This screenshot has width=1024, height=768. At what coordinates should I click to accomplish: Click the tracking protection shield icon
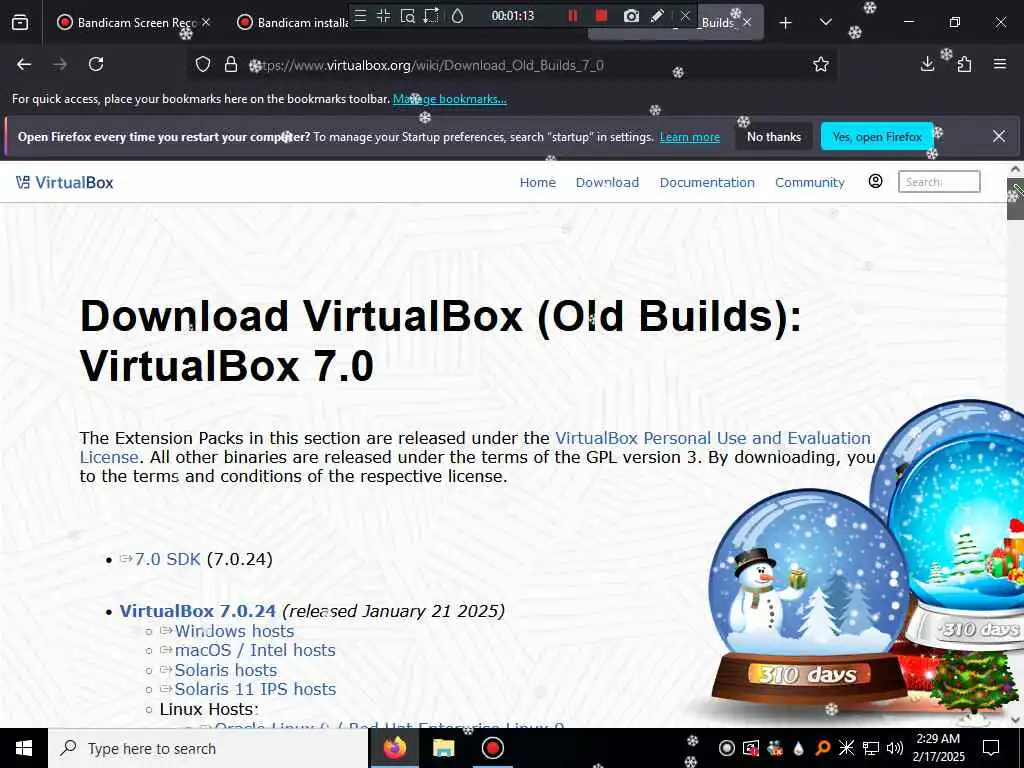pos(203,65)
